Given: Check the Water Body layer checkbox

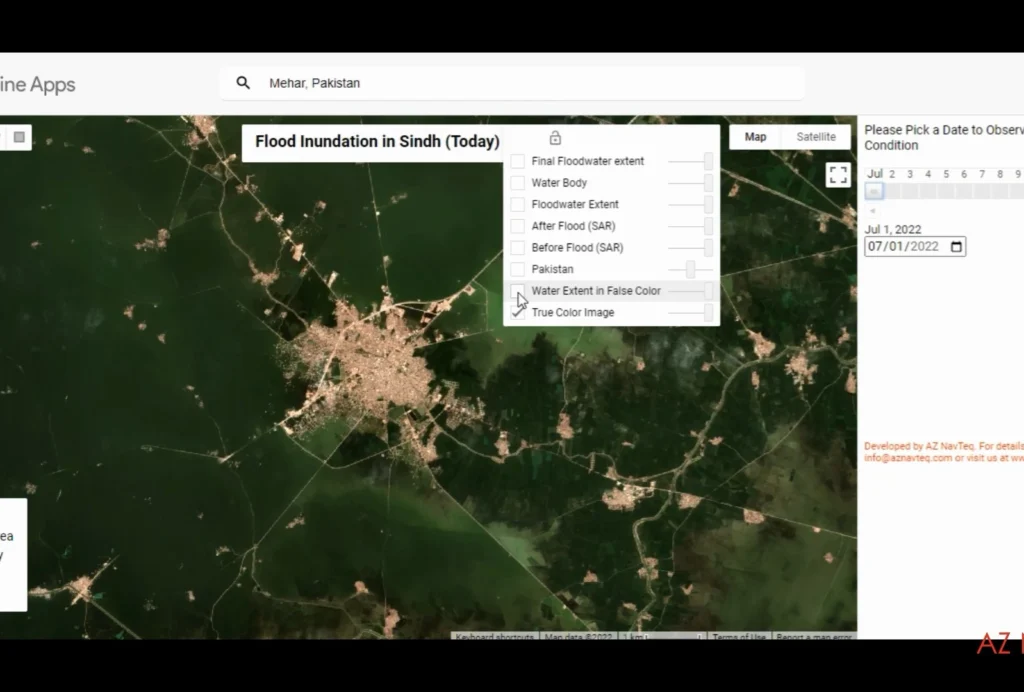Looking at the screenshot, I should 518,183.
